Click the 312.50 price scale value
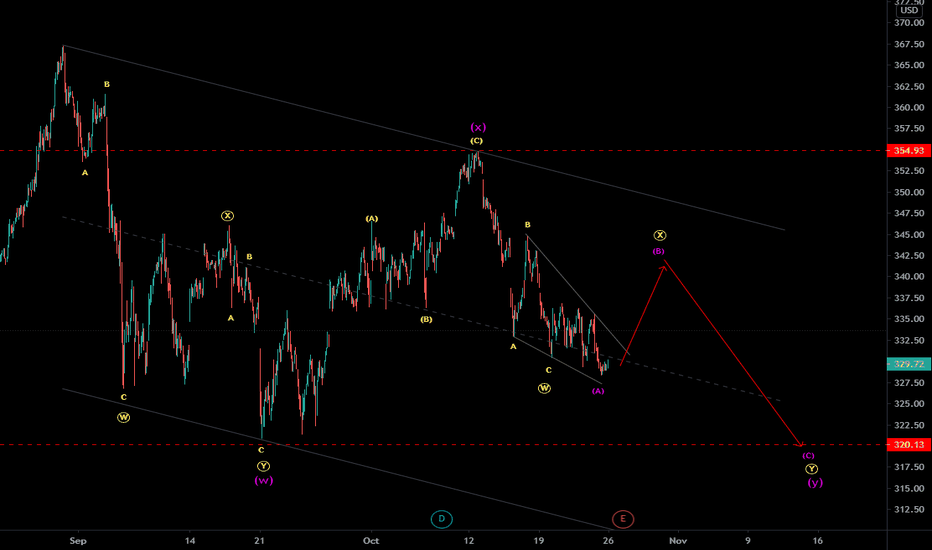The height and width of the screenshot is (550, 932). pyautogui.click(x=909, y=510)
